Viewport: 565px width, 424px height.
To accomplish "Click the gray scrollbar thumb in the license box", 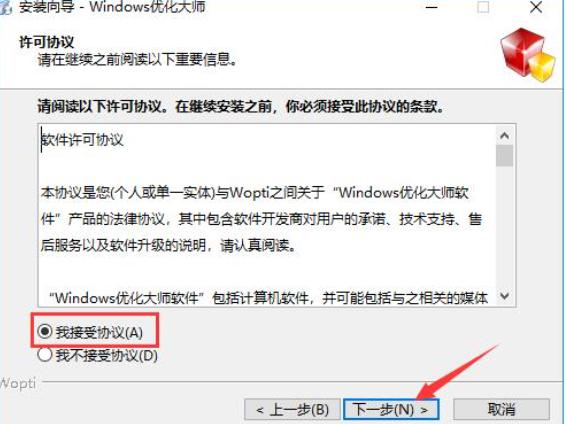I will [x=504, y=156].
